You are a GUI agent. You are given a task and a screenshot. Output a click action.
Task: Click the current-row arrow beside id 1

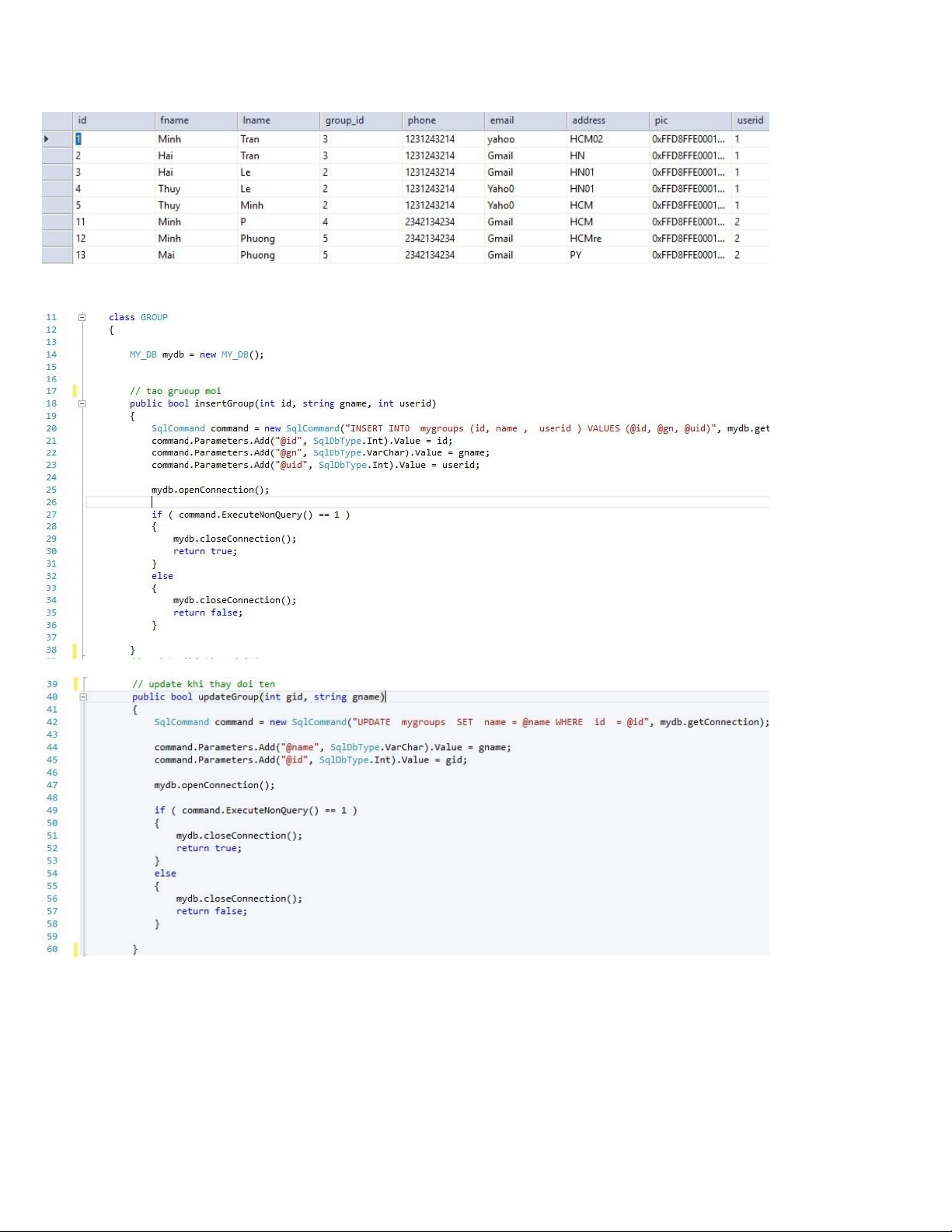(47, 139)
